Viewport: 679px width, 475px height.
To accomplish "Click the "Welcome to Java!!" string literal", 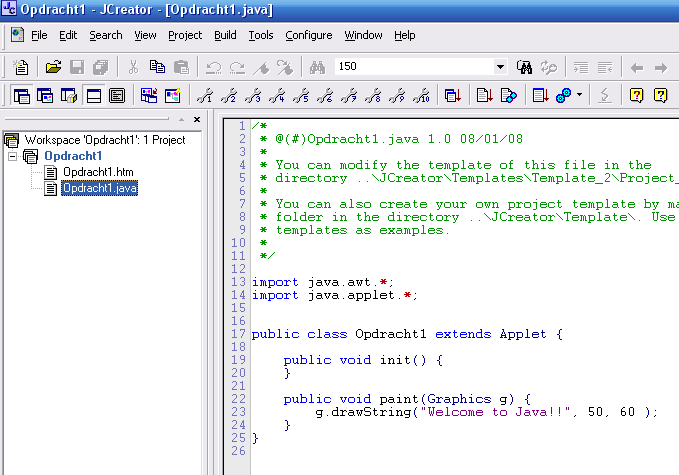I will pos(495,412).
